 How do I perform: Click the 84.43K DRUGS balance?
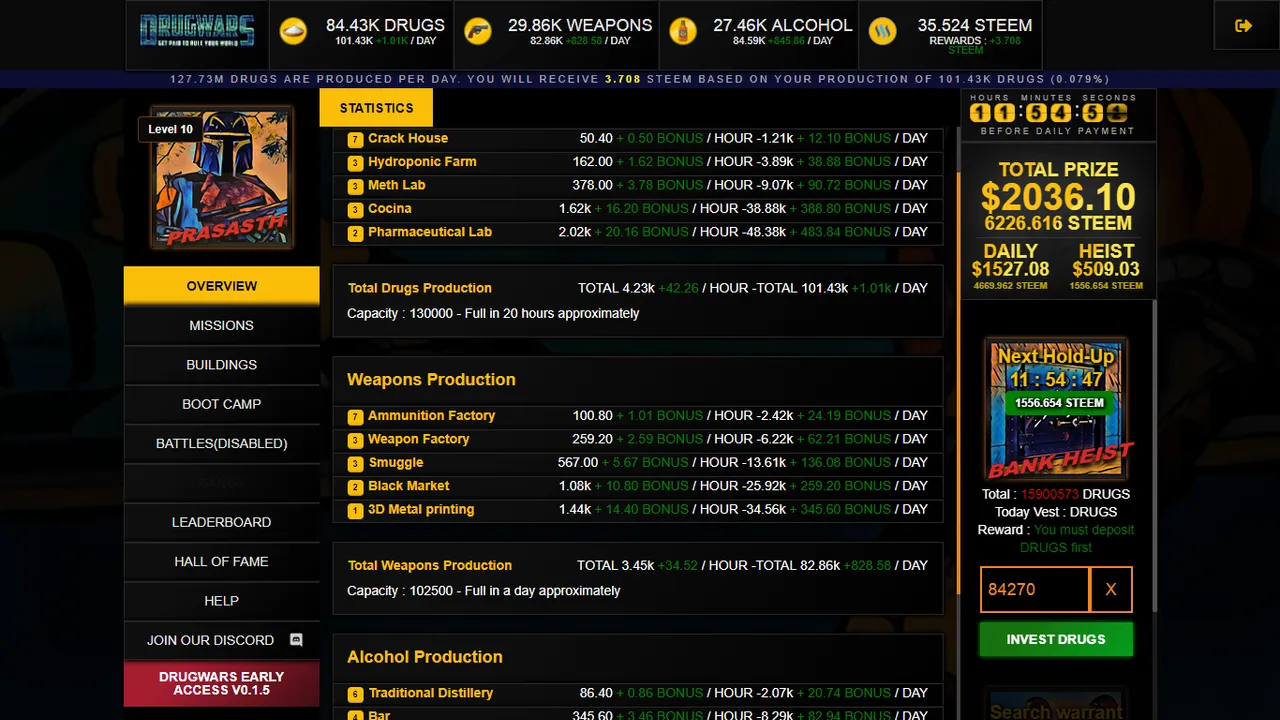[385, 25]
